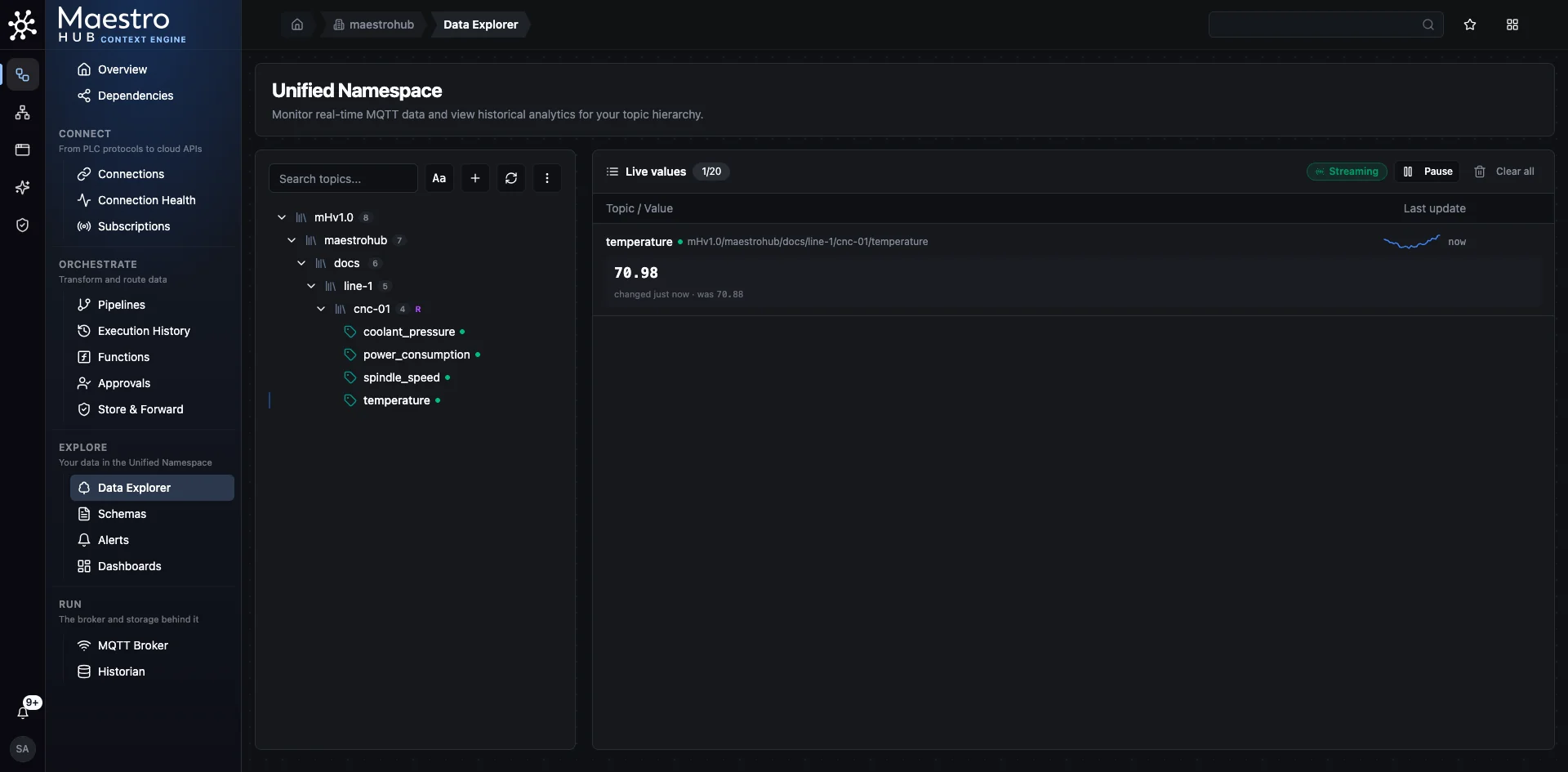
Task: Toggle the Streaming status indicator
Action: tap(1347, 172)
